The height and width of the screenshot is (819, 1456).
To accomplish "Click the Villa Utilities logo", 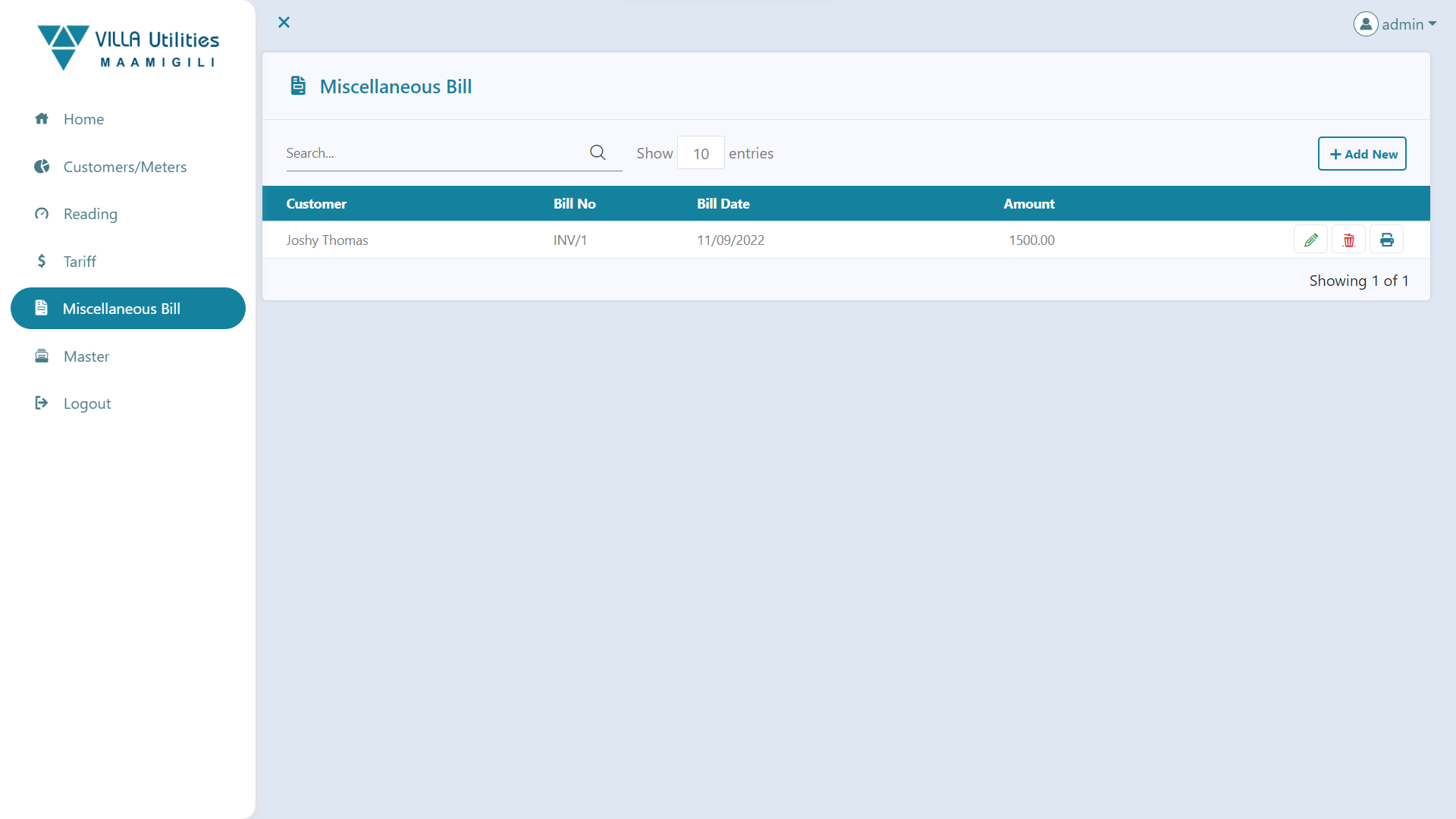I will [128, 47].
